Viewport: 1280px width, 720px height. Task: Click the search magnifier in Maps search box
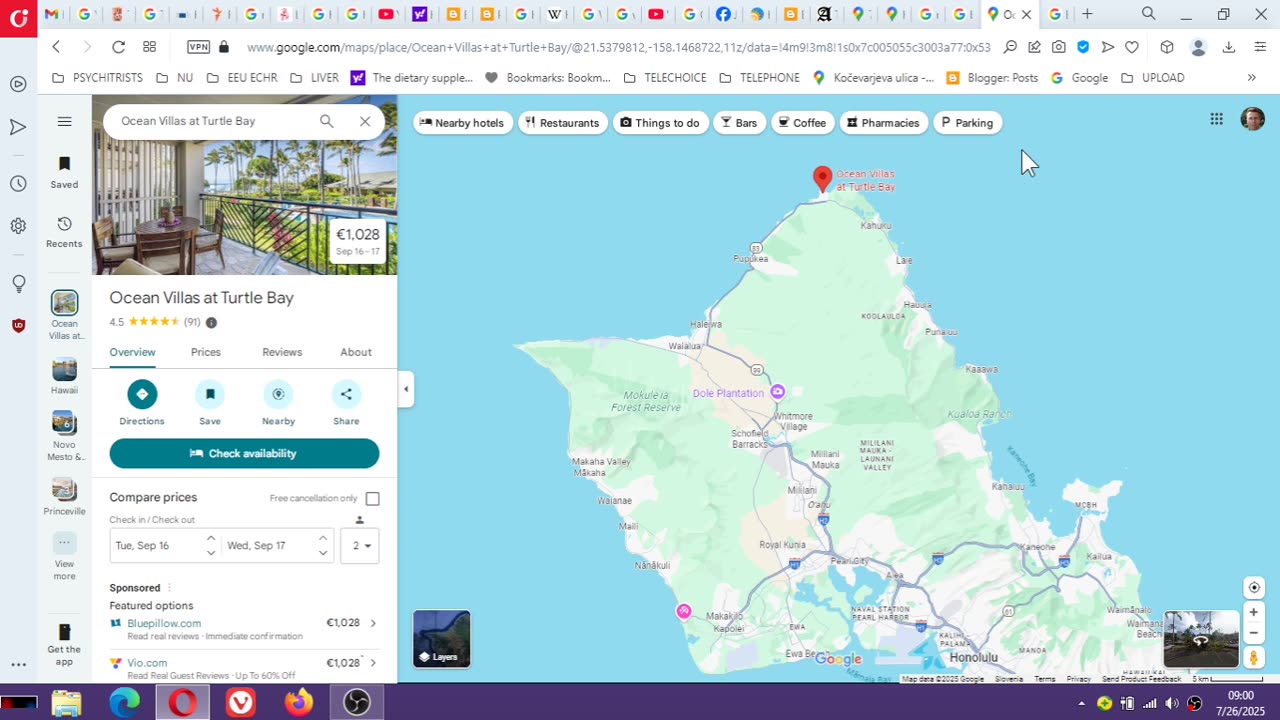click(327, 121)
